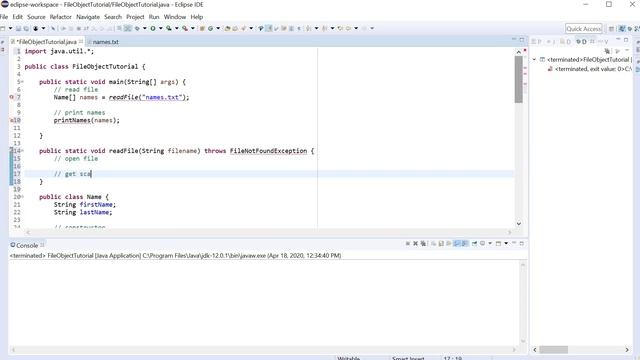Collapse the Name class fold on line 20

coord(22,197)
